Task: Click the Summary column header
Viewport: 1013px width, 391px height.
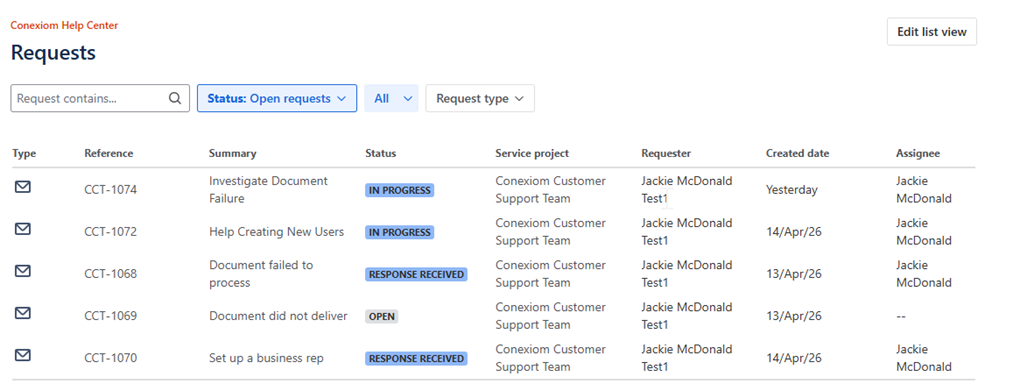Action: tap(233, 153)
